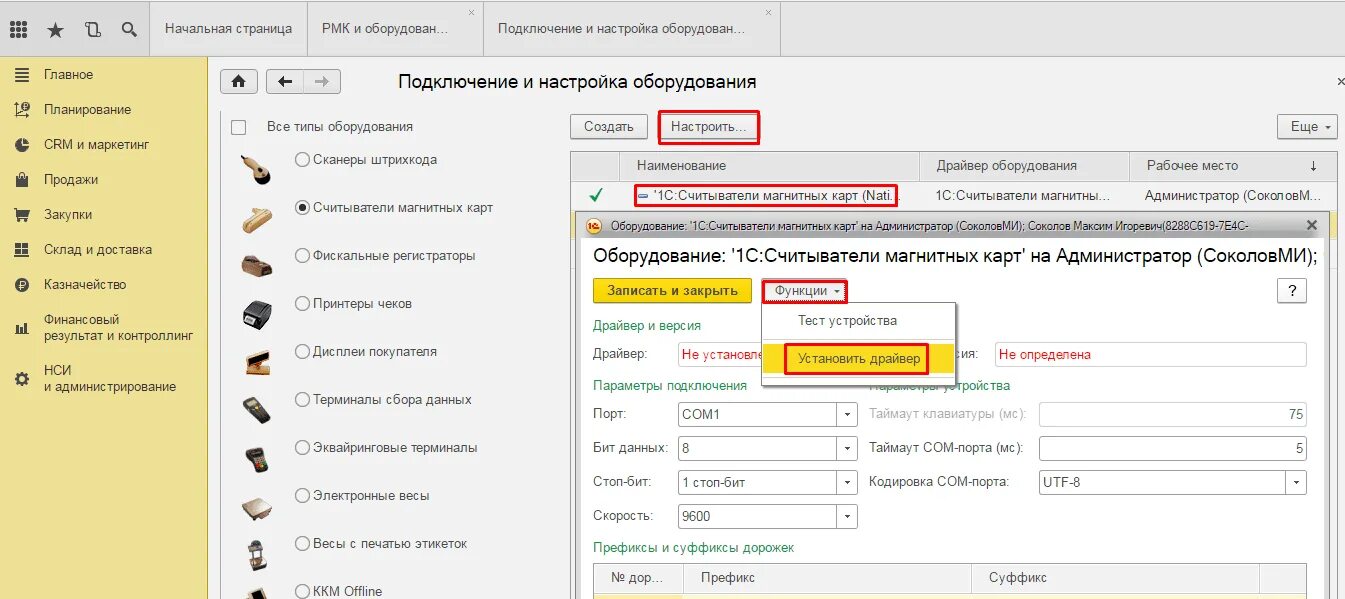Select the Фискальные регистраторы radio button
This screenshot has width=1345, height=599.
click(x=302, y=256)
